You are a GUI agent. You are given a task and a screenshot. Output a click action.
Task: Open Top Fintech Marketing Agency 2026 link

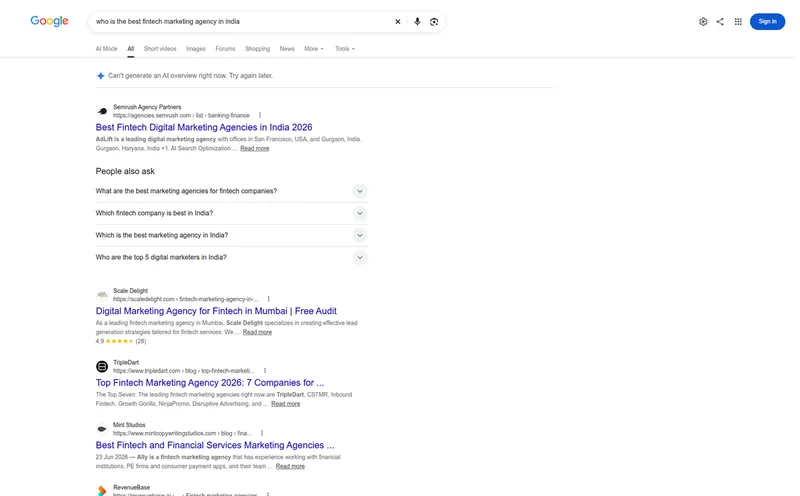[x=210, y=383]
